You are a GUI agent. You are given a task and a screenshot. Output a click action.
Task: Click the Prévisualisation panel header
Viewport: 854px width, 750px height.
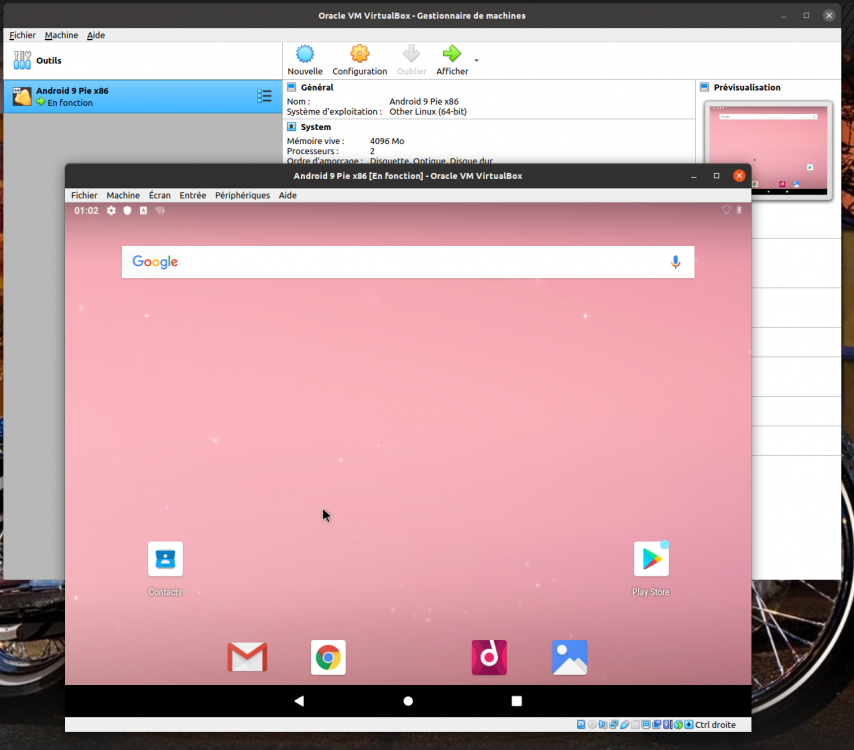747,87
